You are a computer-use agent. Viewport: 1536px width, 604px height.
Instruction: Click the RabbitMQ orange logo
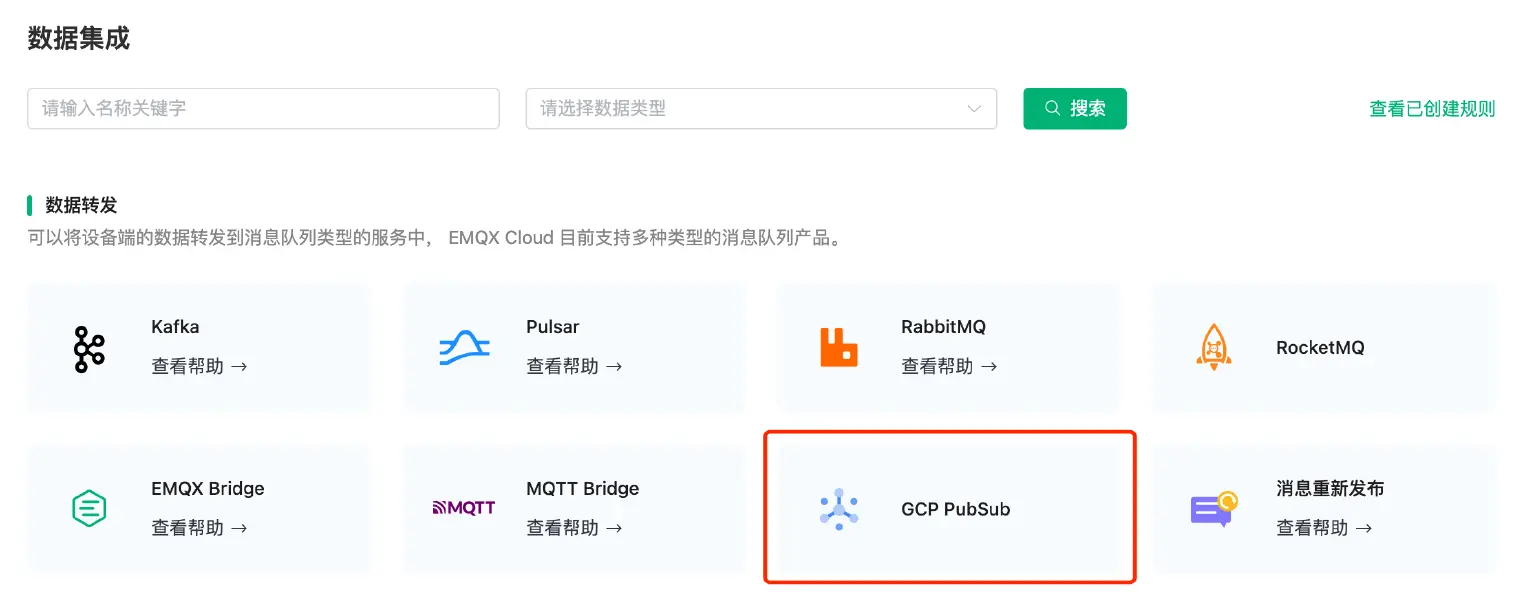click(x=839, y=347)
